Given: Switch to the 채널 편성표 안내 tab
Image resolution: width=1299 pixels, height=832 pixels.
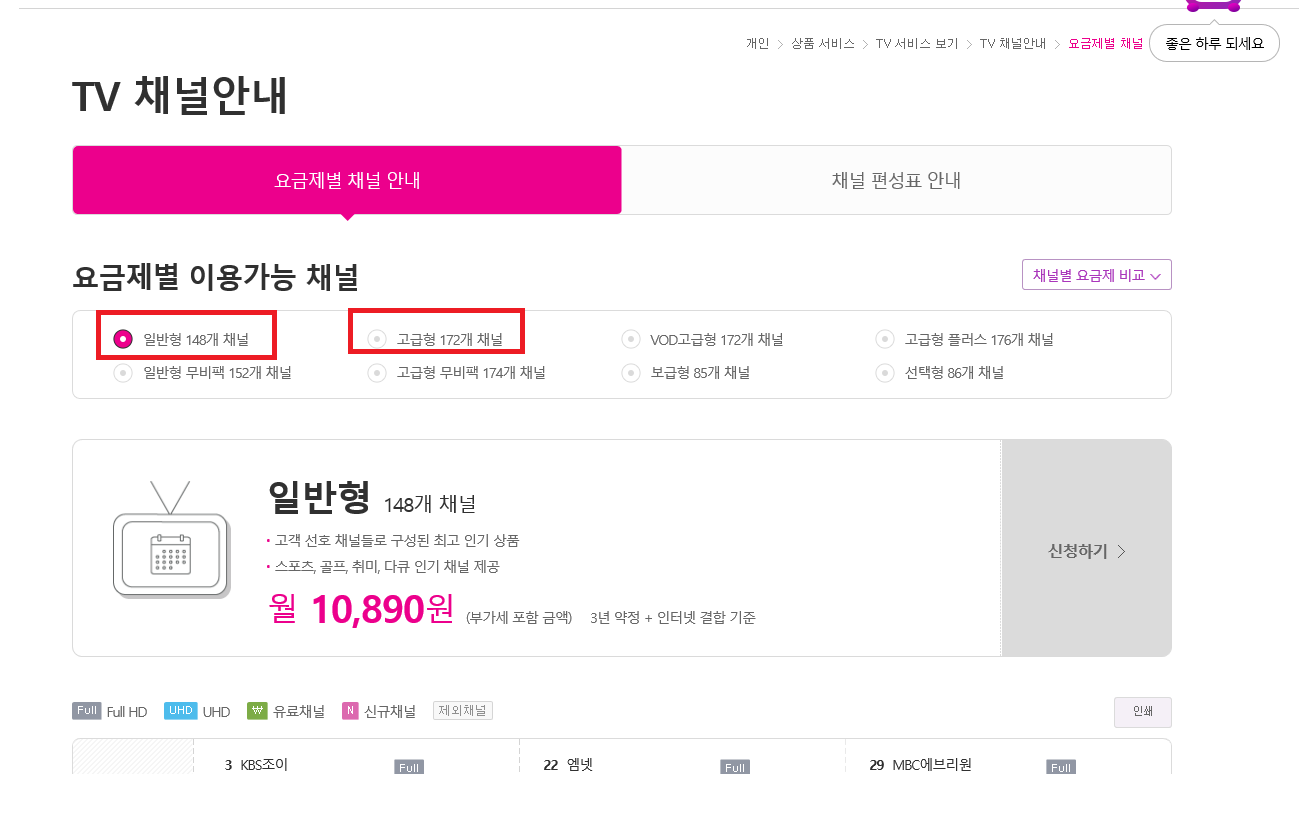Looking at the screenshot, I should 896,180.
